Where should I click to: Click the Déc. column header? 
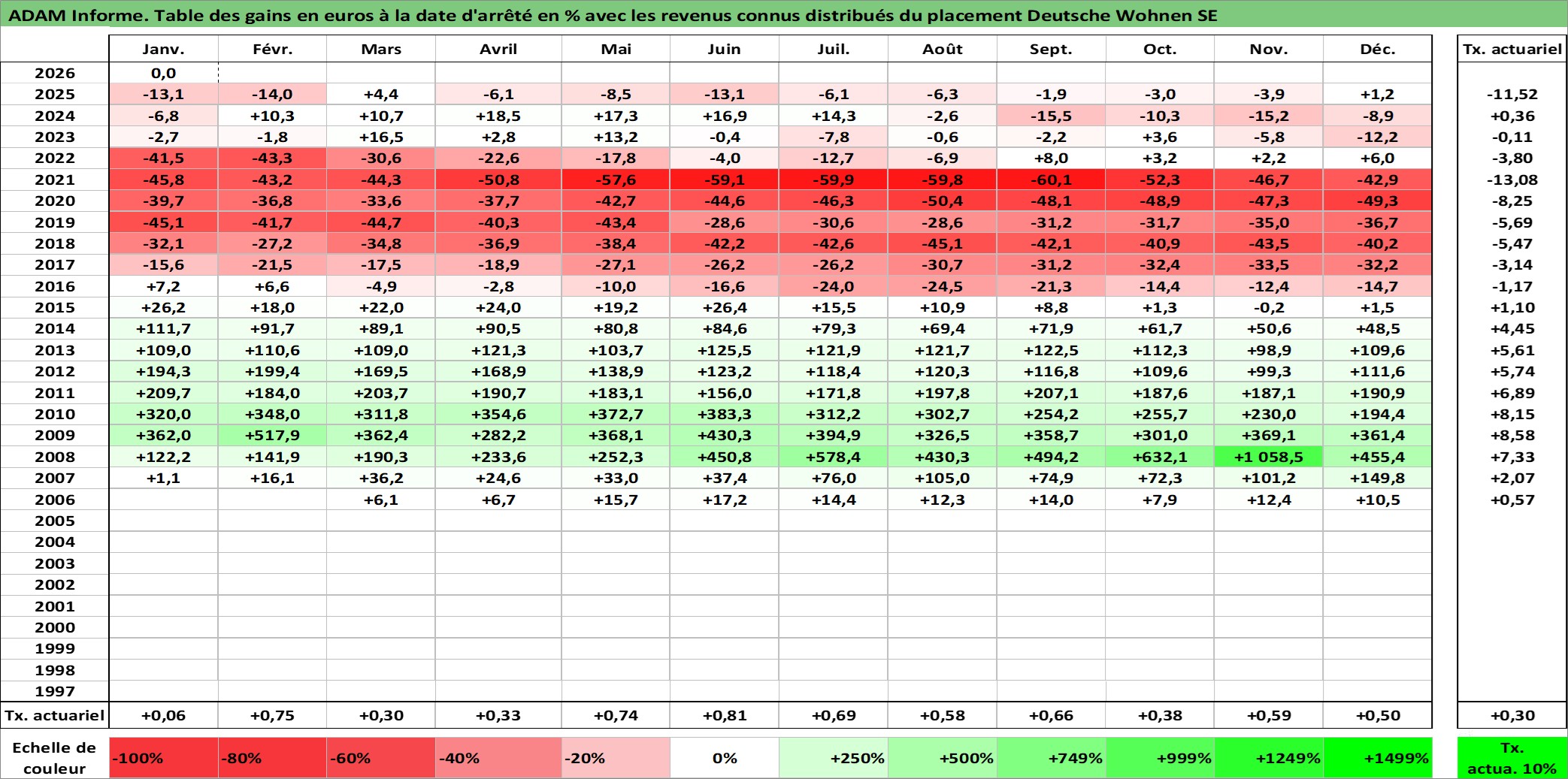click(x=1378, y=49)
